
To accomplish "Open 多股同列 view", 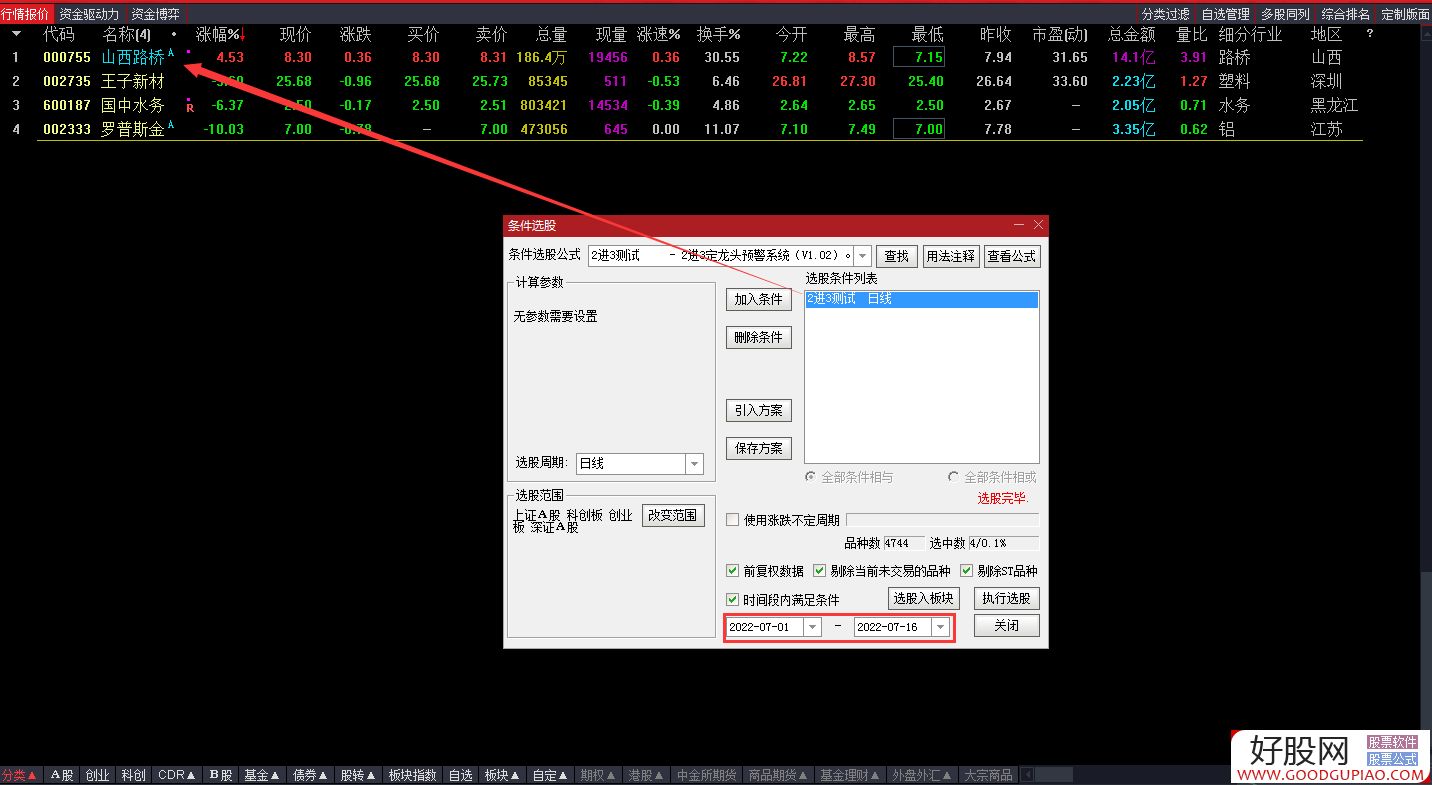I will (x=1285, y=14).
